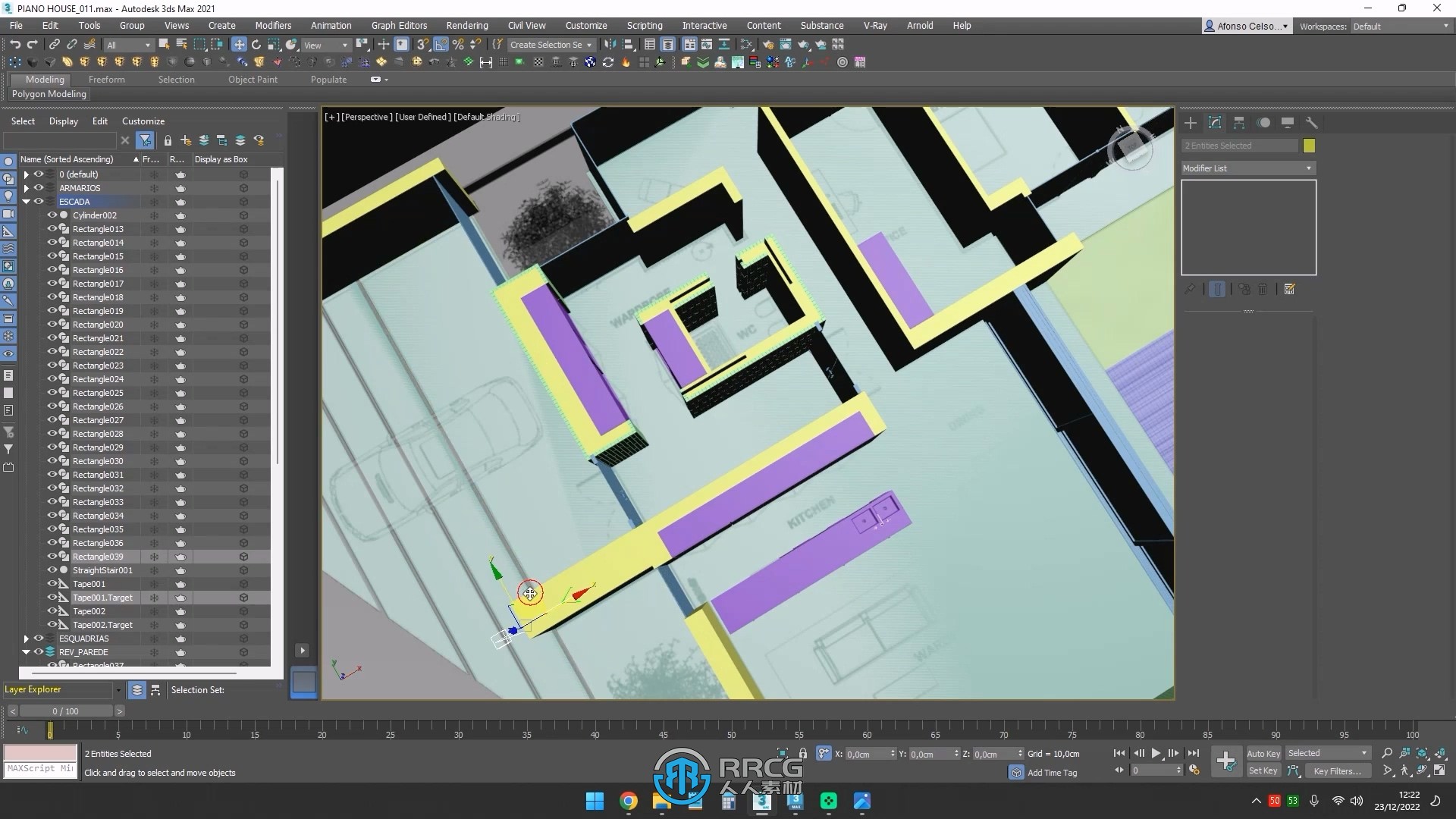Click the Undo arrow icon
Screen dimensions: 1456x819
(15, 45)
